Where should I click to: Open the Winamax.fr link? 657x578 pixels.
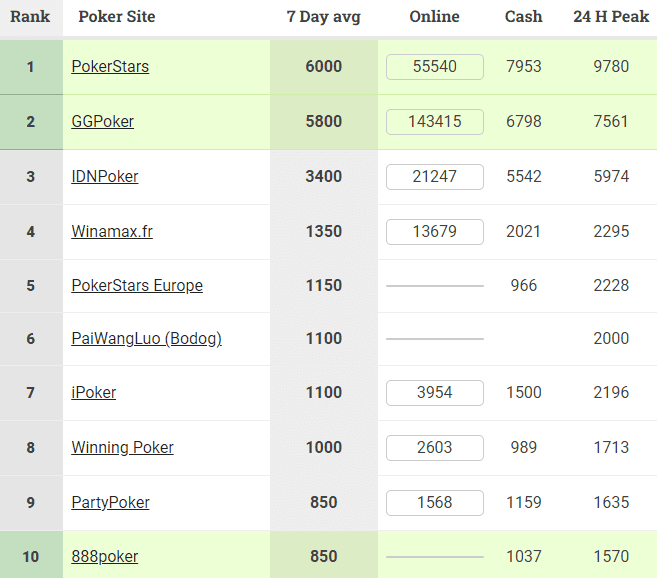coord(112,231)
